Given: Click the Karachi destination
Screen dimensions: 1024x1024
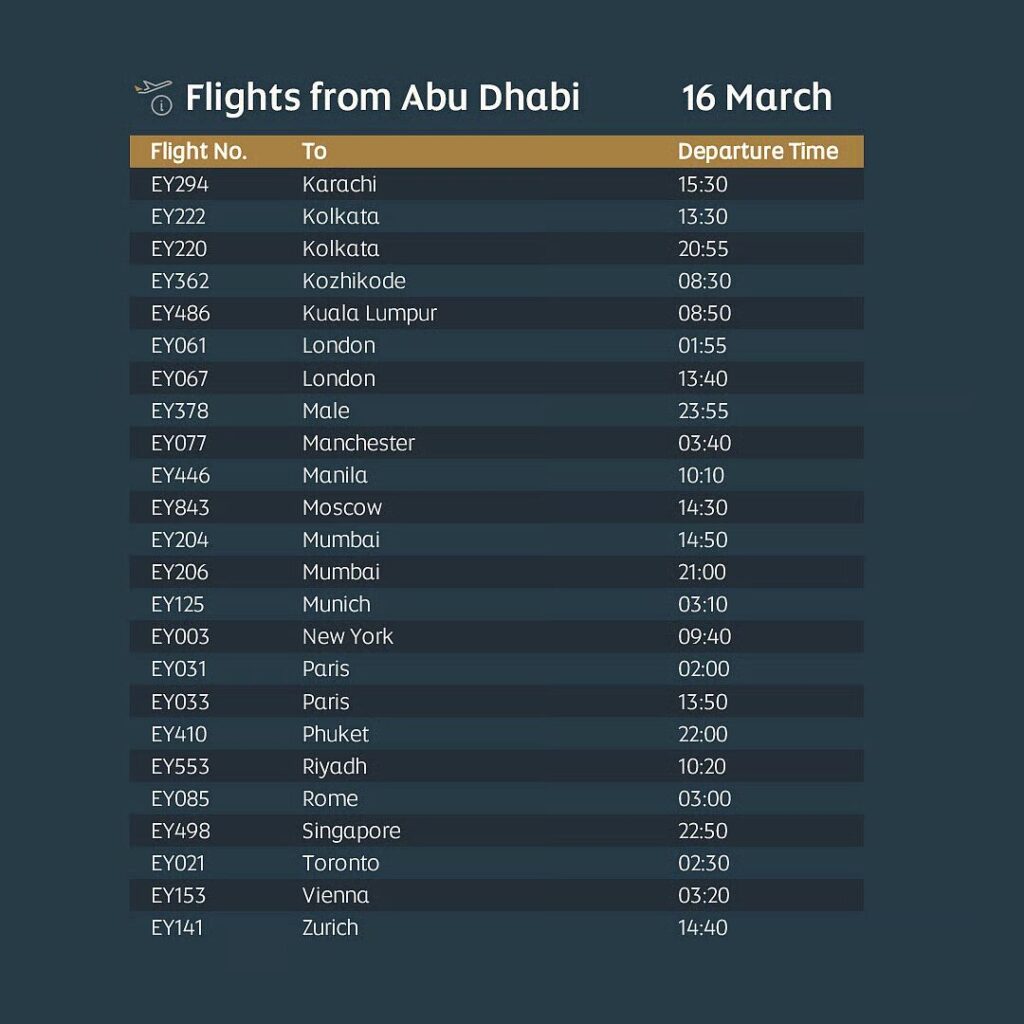Looking at the screenshot, I should click(339, 184).
